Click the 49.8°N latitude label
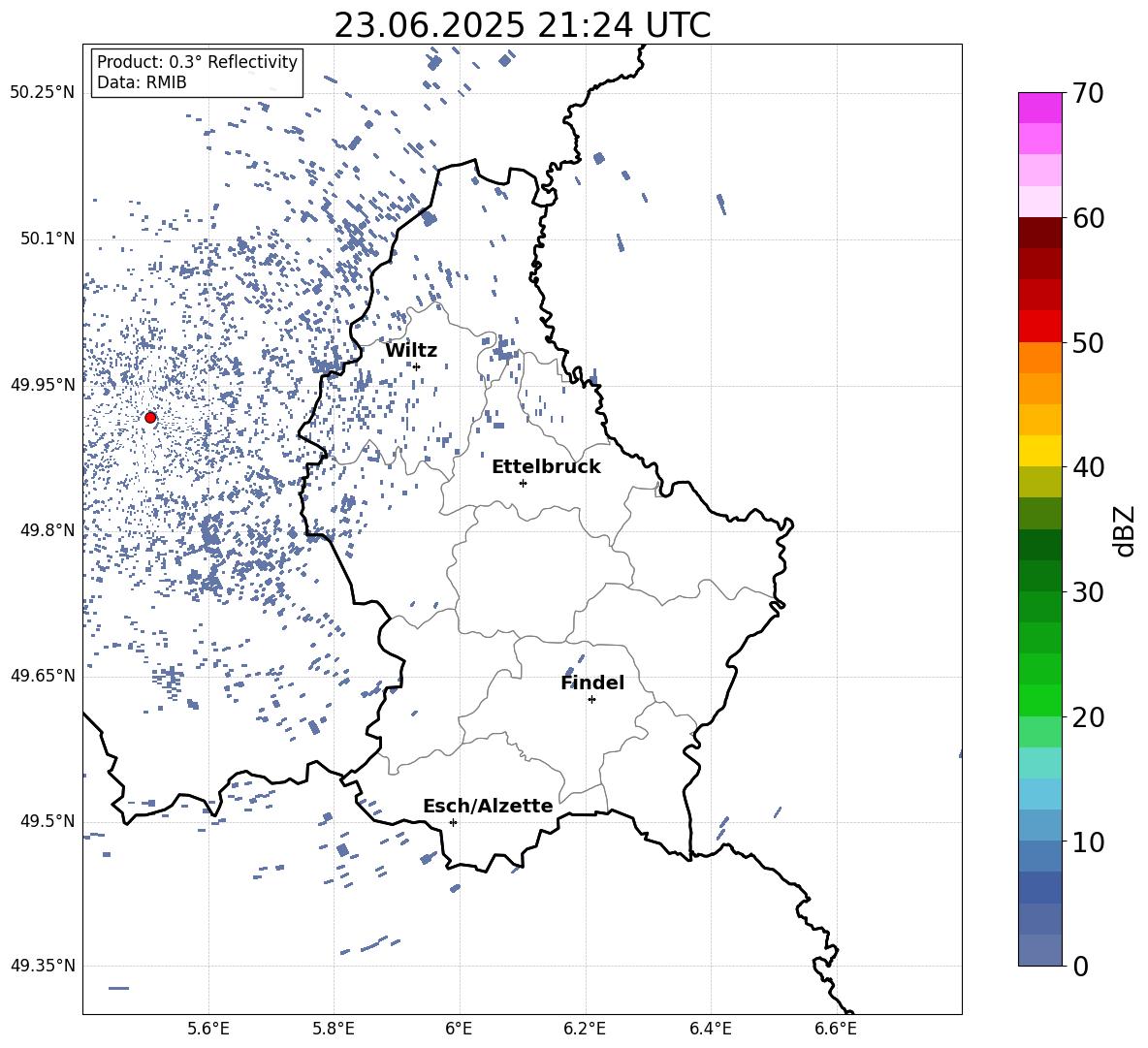 tap(47, 530)
